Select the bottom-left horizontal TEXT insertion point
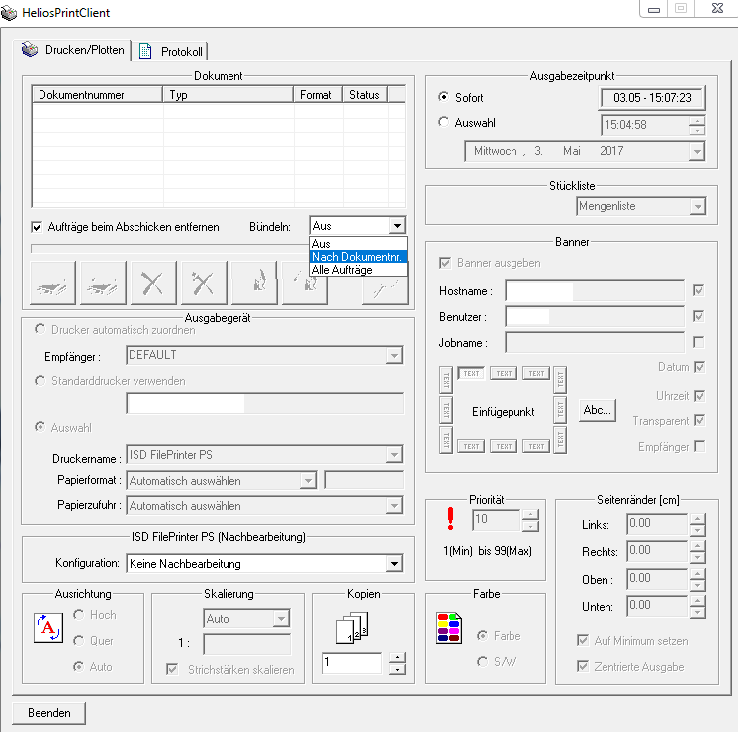 [471, 446]
